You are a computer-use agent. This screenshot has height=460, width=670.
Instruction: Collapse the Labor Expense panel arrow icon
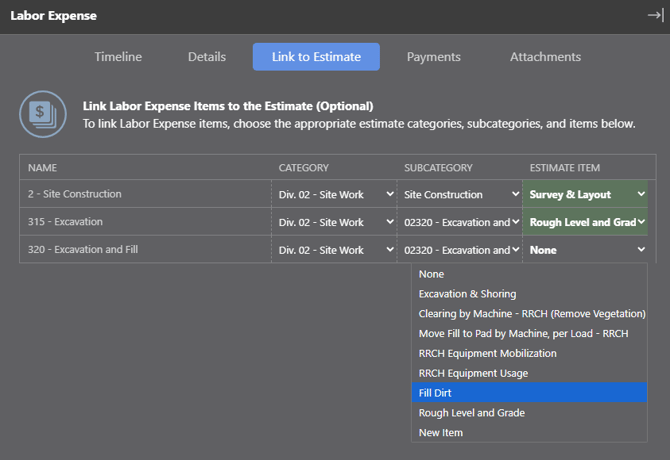pos(655,15)
